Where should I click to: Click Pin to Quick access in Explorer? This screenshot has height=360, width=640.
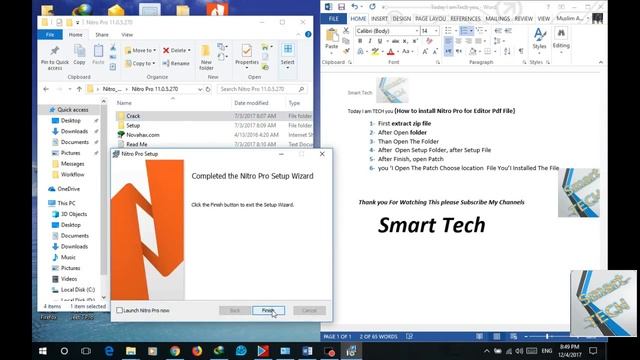(x=55, y=57)
